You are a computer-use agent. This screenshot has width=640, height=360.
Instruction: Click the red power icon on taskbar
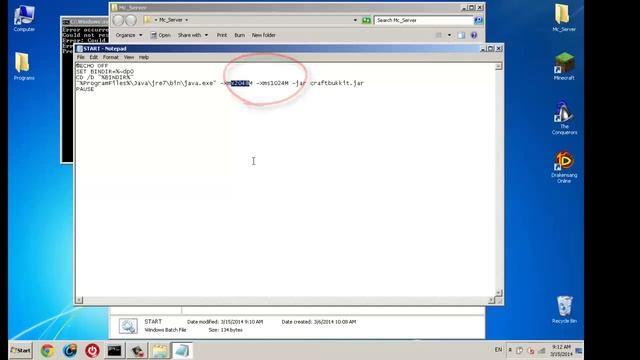point(92,351)
